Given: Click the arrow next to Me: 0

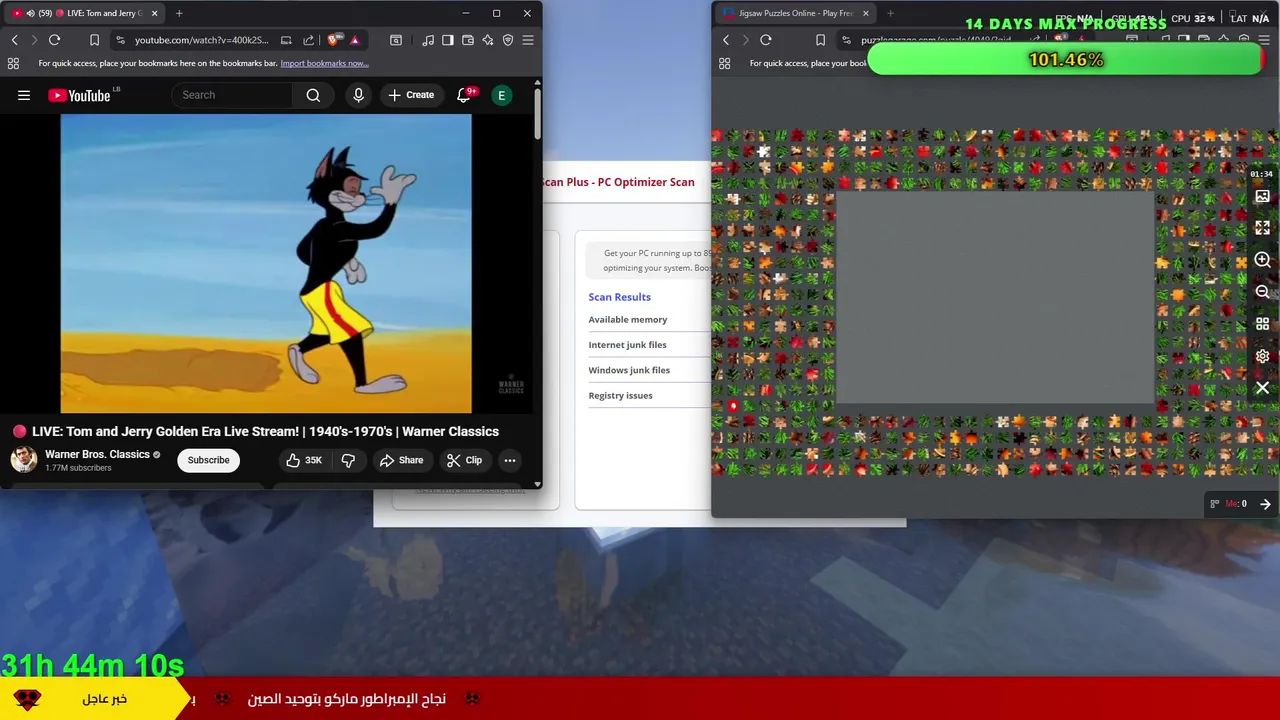Looking at the screenshot, I should pyautogui.click(x=1265, y=504).
